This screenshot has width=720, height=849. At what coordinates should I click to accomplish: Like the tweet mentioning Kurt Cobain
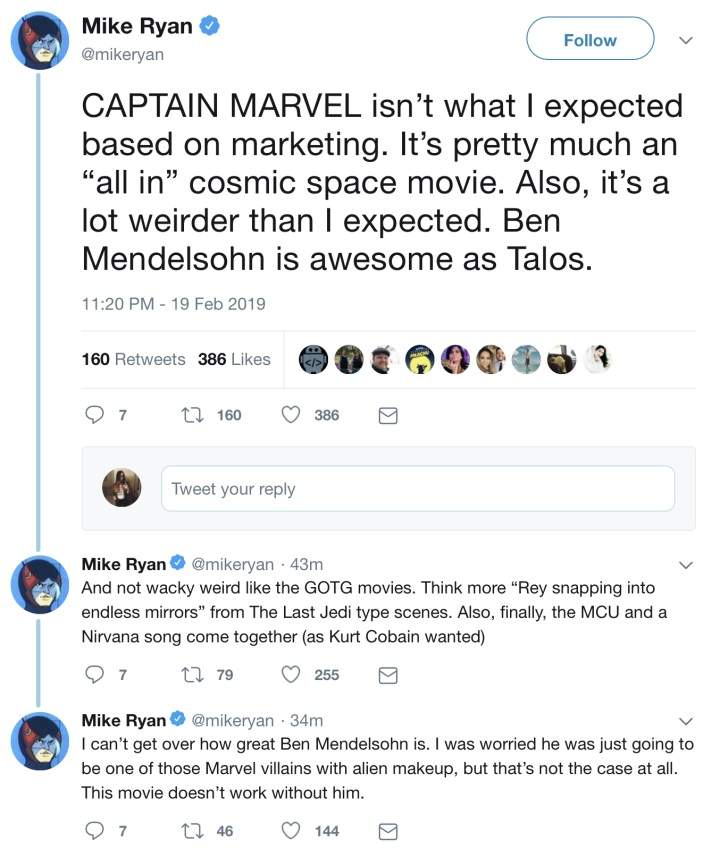click(x=292, y=675)
